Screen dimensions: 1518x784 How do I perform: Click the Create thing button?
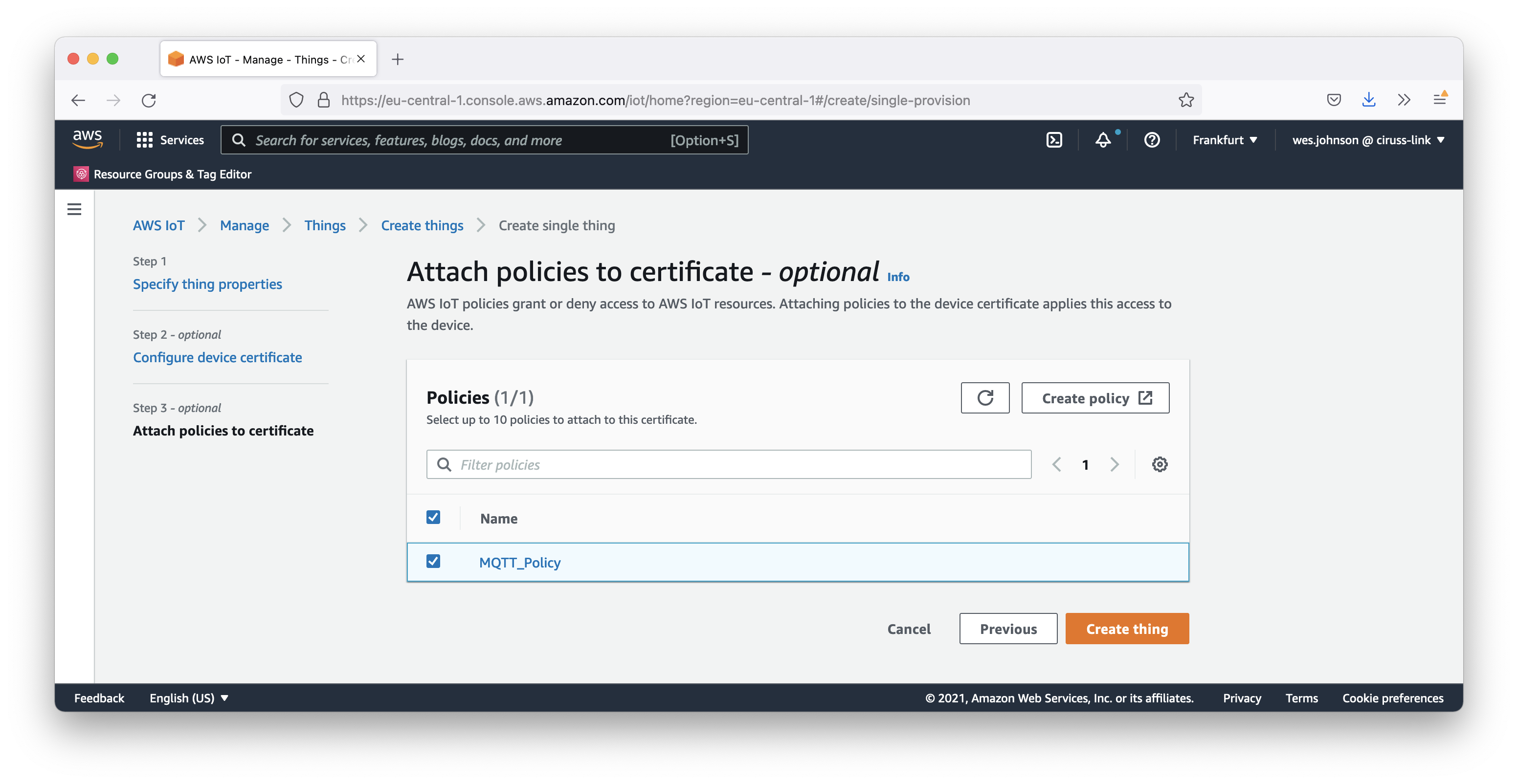point(1127,629)
